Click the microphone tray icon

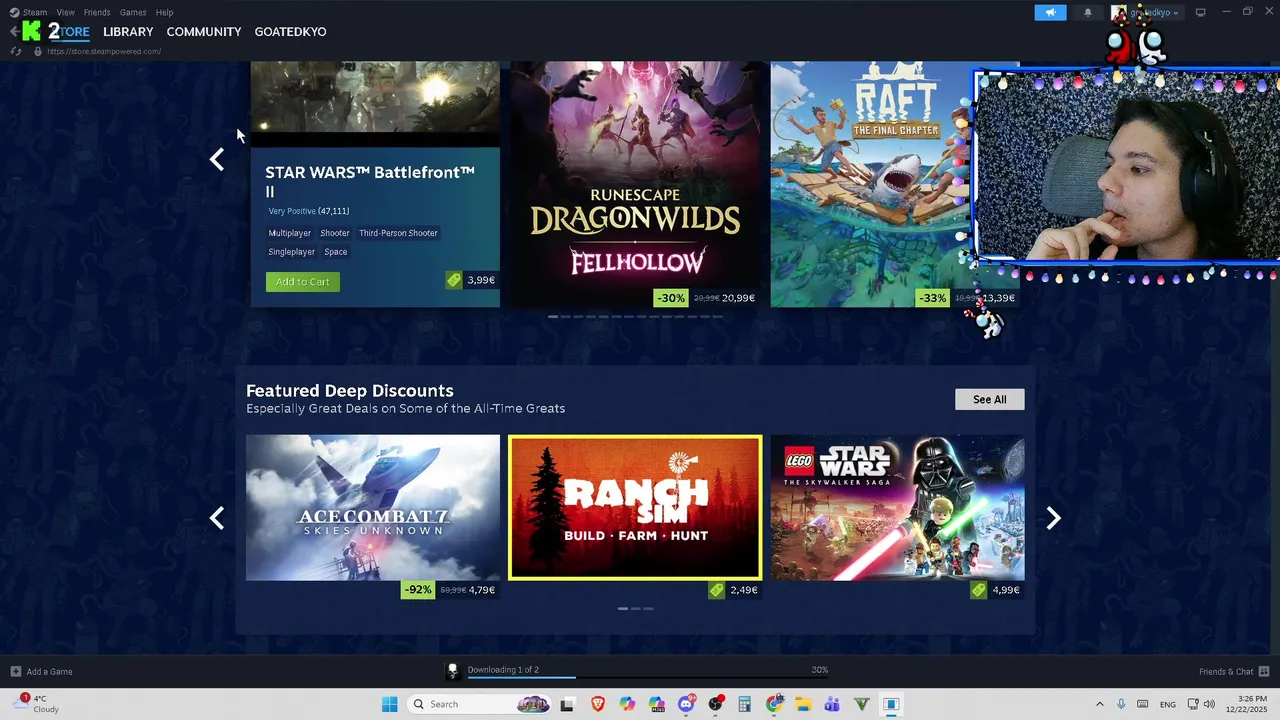point(1121,704)
